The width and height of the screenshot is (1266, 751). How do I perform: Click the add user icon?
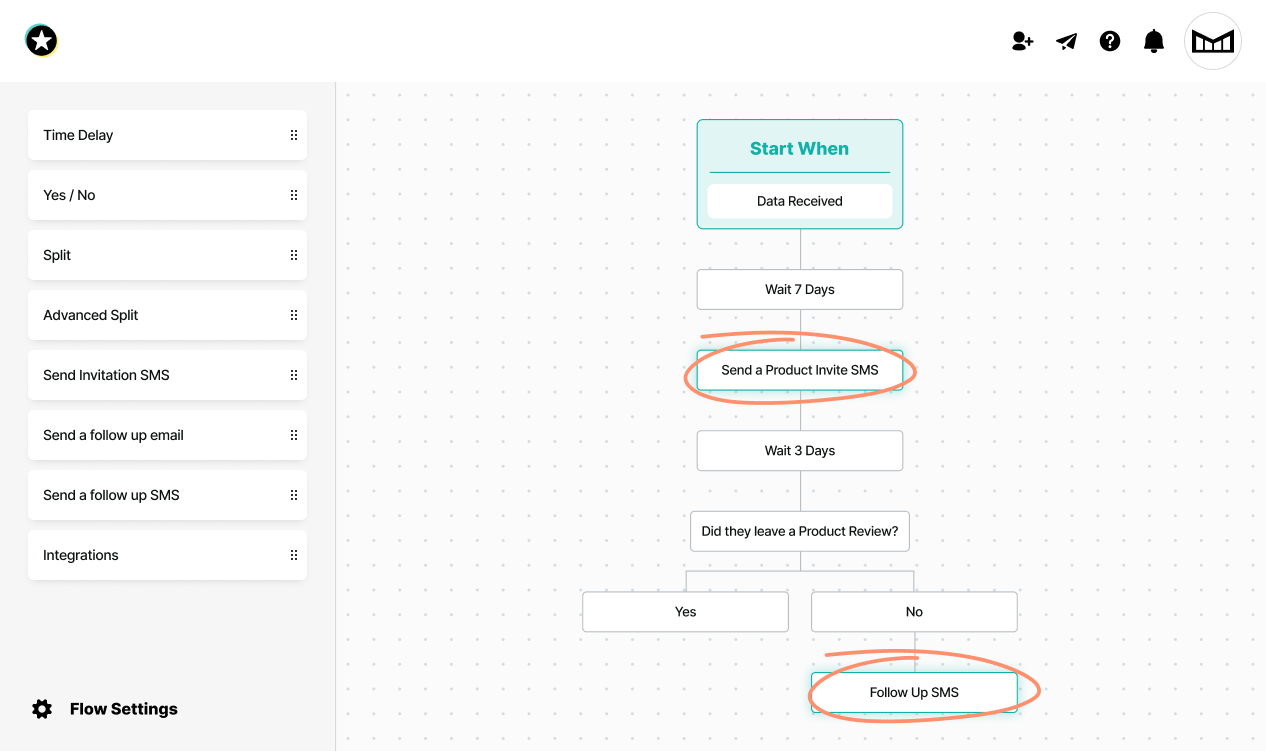click(x=1022, y=41)
